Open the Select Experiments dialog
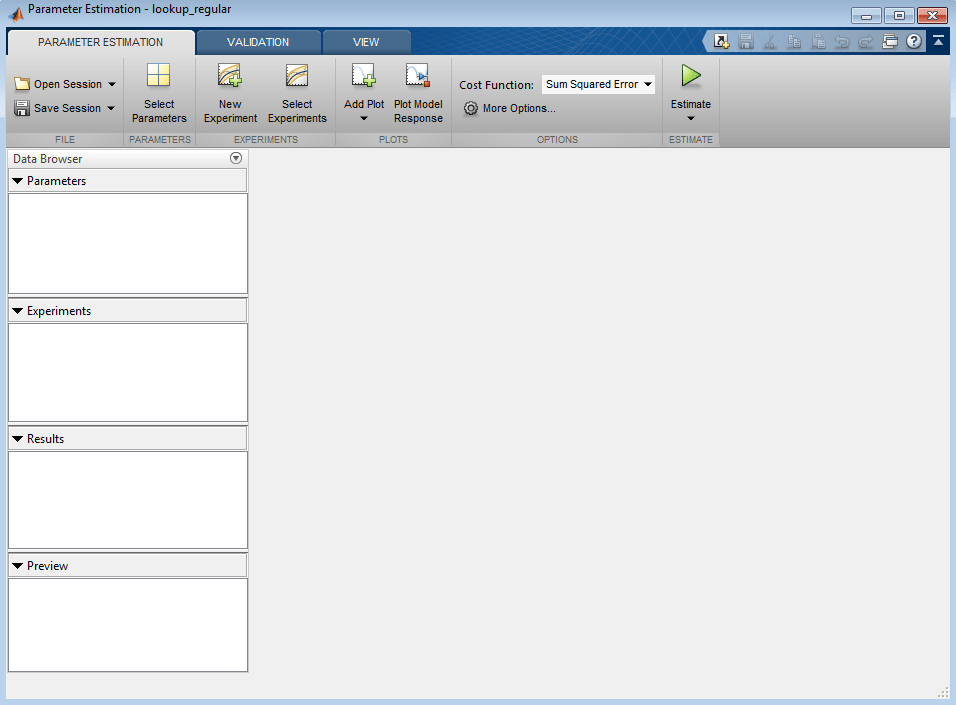This screenshot has height=705, width=956. (297, 93)
